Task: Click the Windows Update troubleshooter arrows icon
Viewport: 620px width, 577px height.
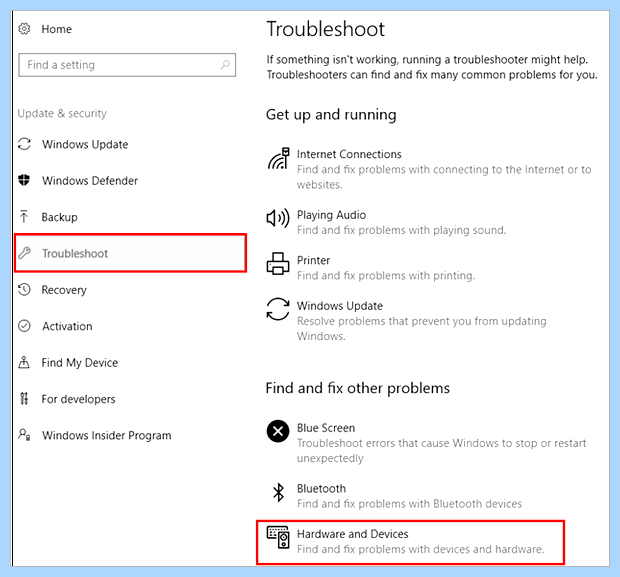Action: pyautogui.click(x=278, y=309)
